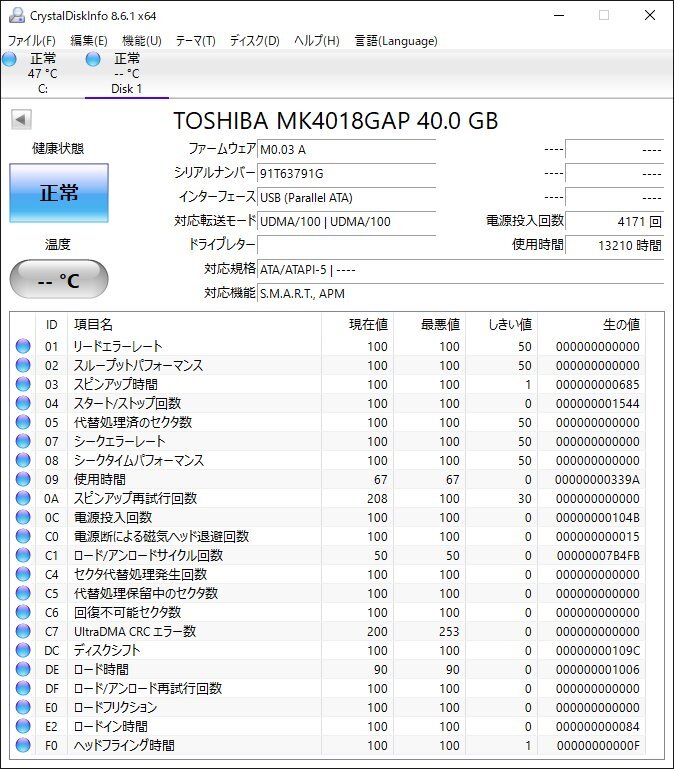Click worst value 253 in C7 row
The height and width of the screenshot is (769, 674).
pyautogui.click(x=449, y=632)
